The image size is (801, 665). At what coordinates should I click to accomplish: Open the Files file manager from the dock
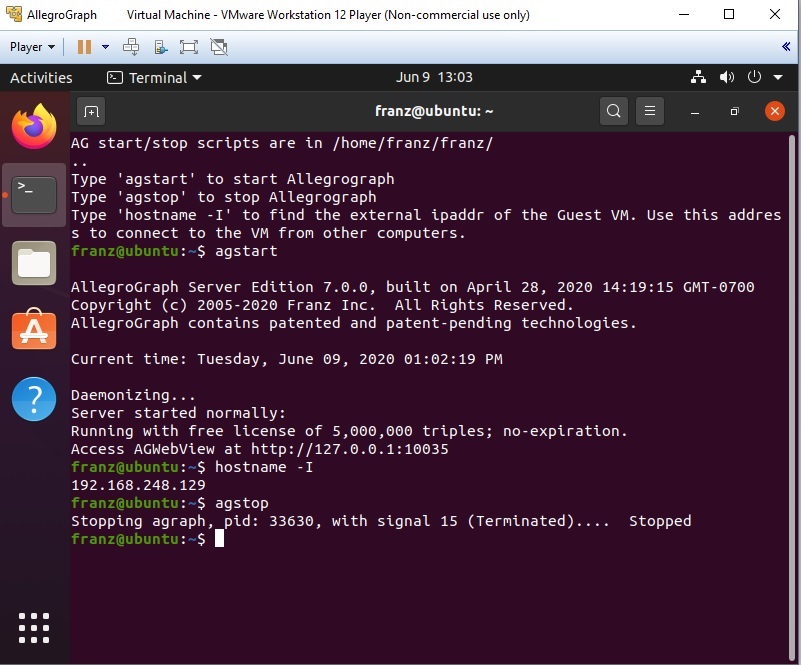click(x=34, y=264)
